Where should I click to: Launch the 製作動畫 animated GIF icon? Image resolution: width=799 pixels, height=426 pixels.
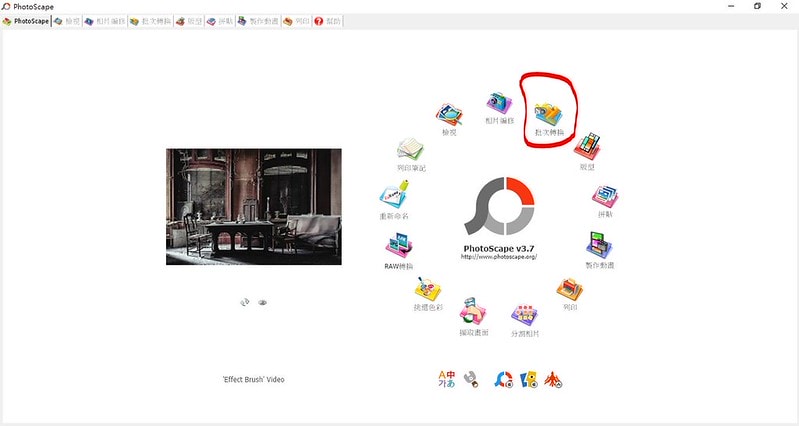click(x=599, y=247)
